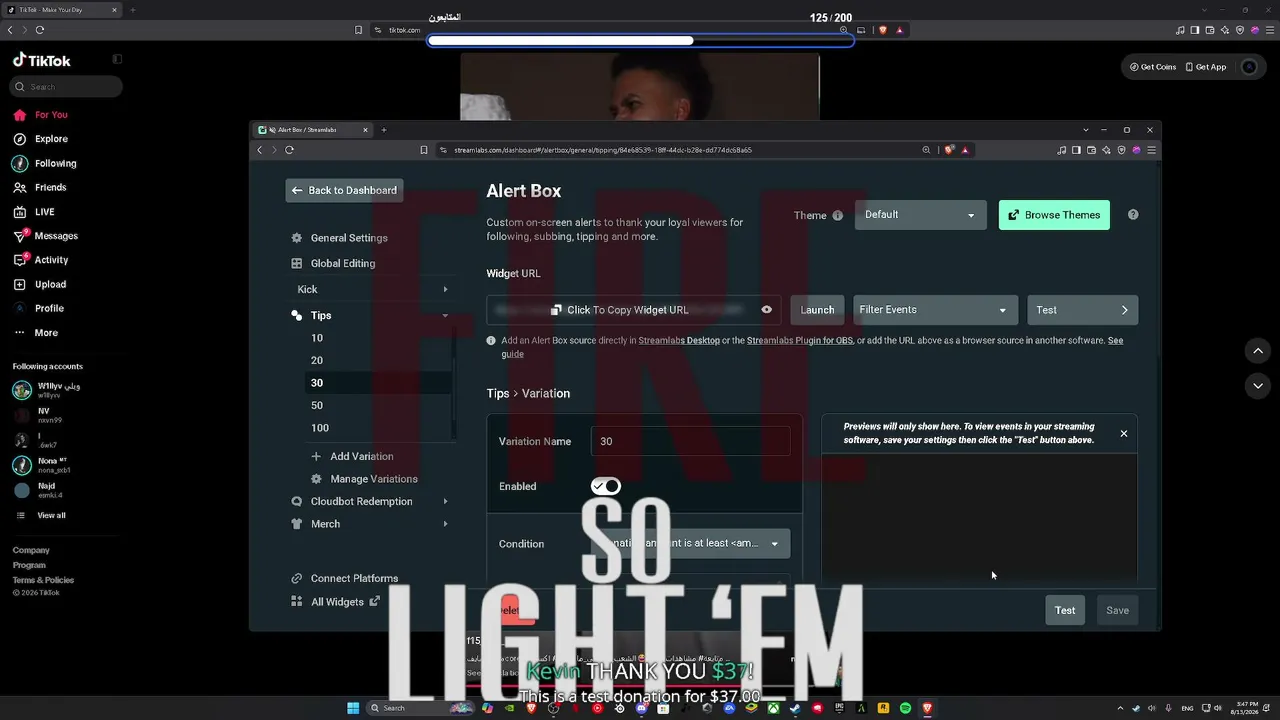
Task: Open TikTok Friends page
Action: 50,187
